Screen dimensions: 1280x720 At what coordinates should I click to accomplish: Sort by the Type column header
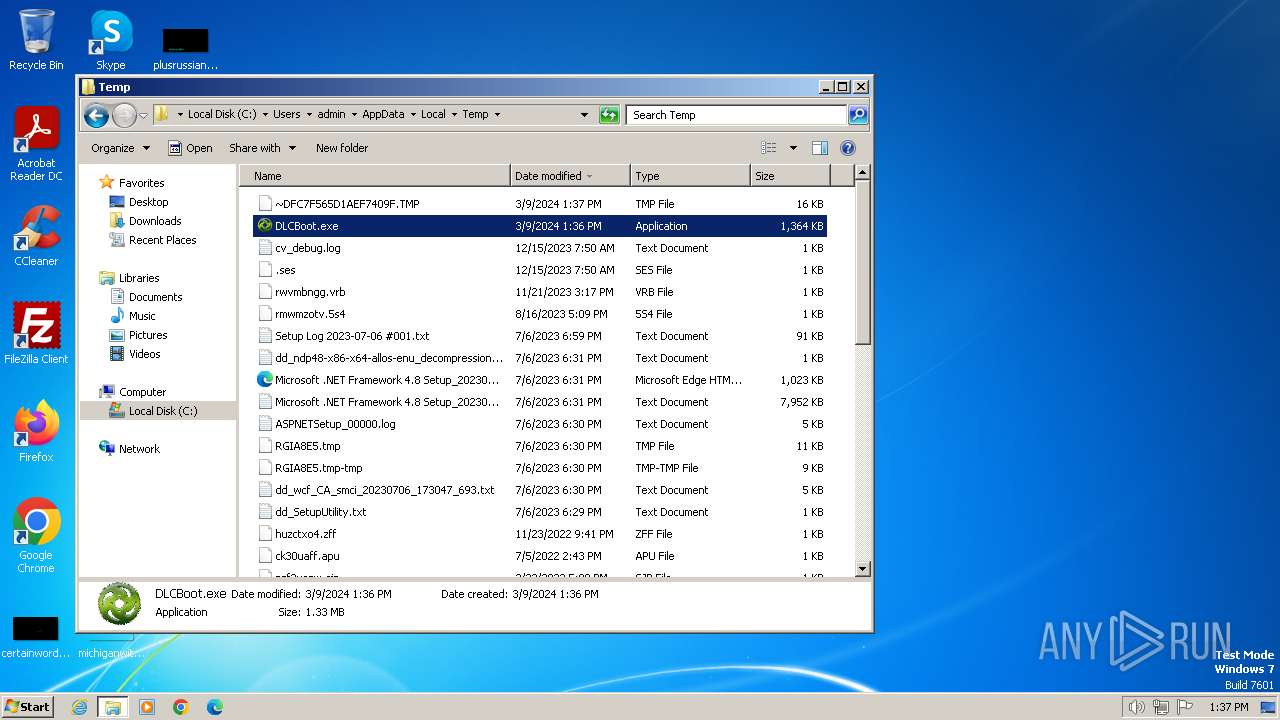pyautogui.click(x=690, y=176)
